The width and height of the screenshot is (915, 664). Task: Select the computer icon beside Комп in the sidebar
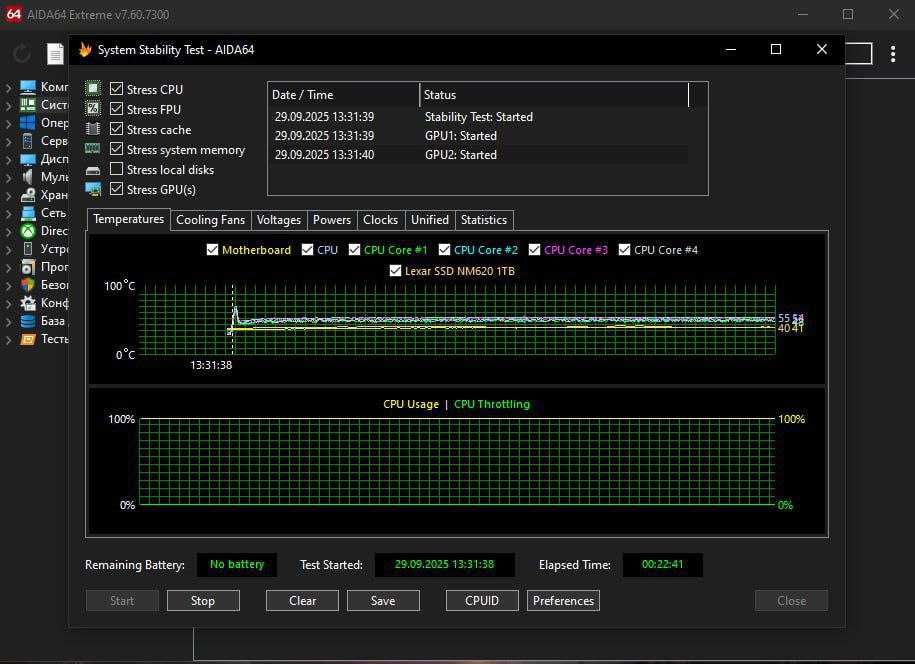27,87
